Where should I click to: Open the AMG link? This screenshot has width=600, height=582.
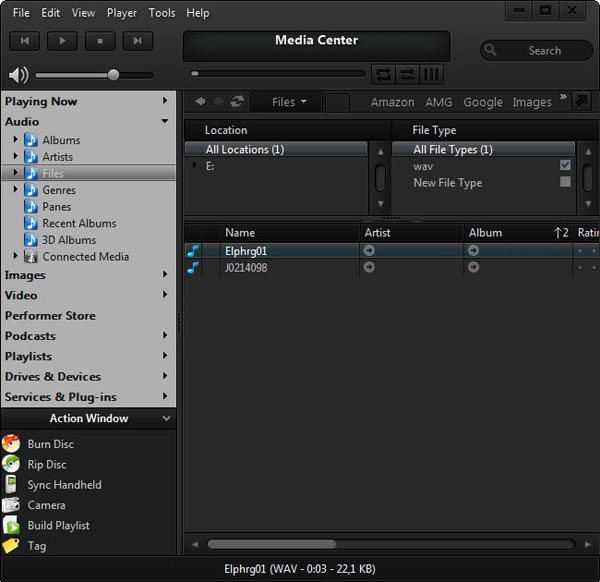pyautogui.click(x=439, y=102)
